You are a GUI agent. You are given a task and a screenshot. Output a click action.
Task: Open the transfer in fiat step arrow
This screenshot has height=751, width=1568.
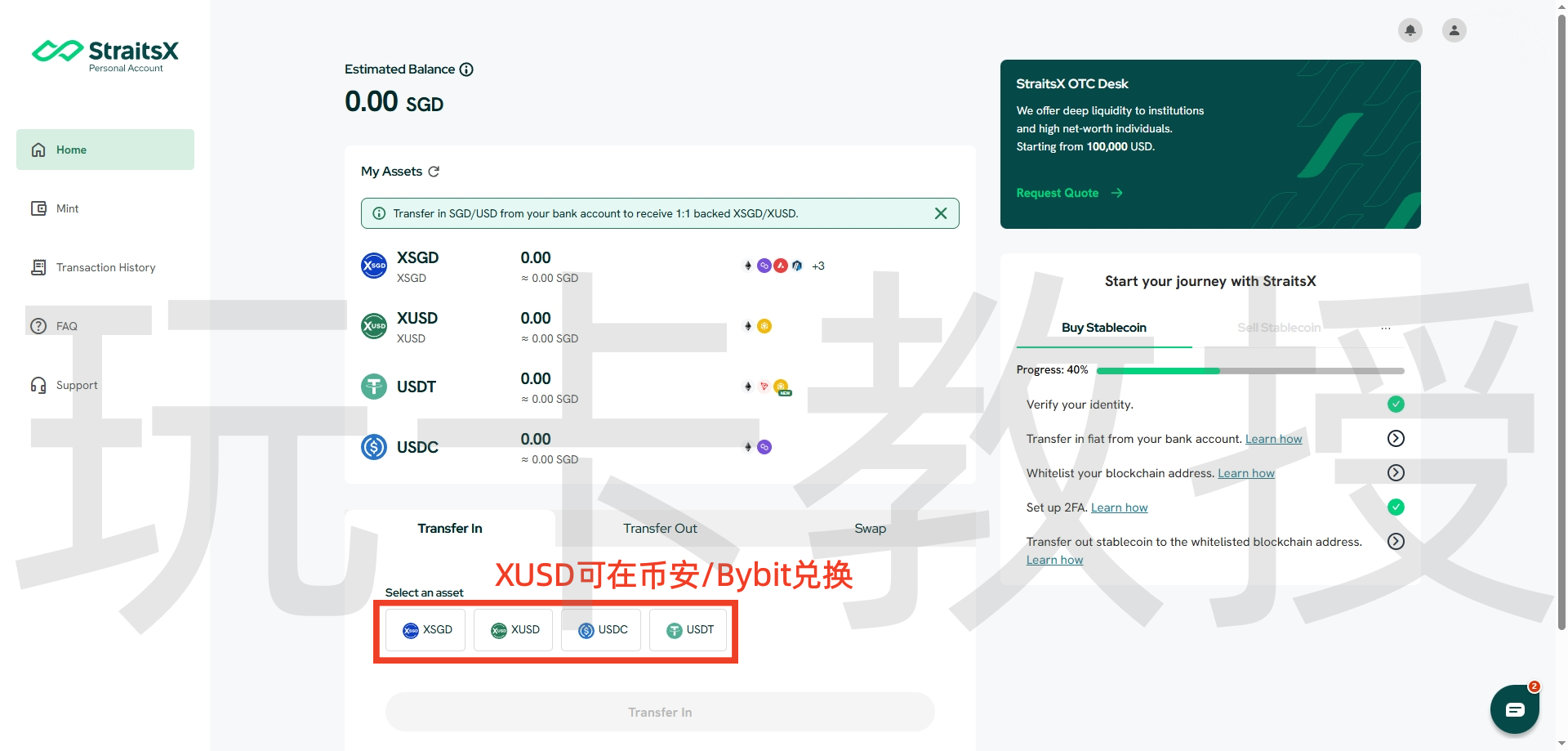click(1396, 439)
